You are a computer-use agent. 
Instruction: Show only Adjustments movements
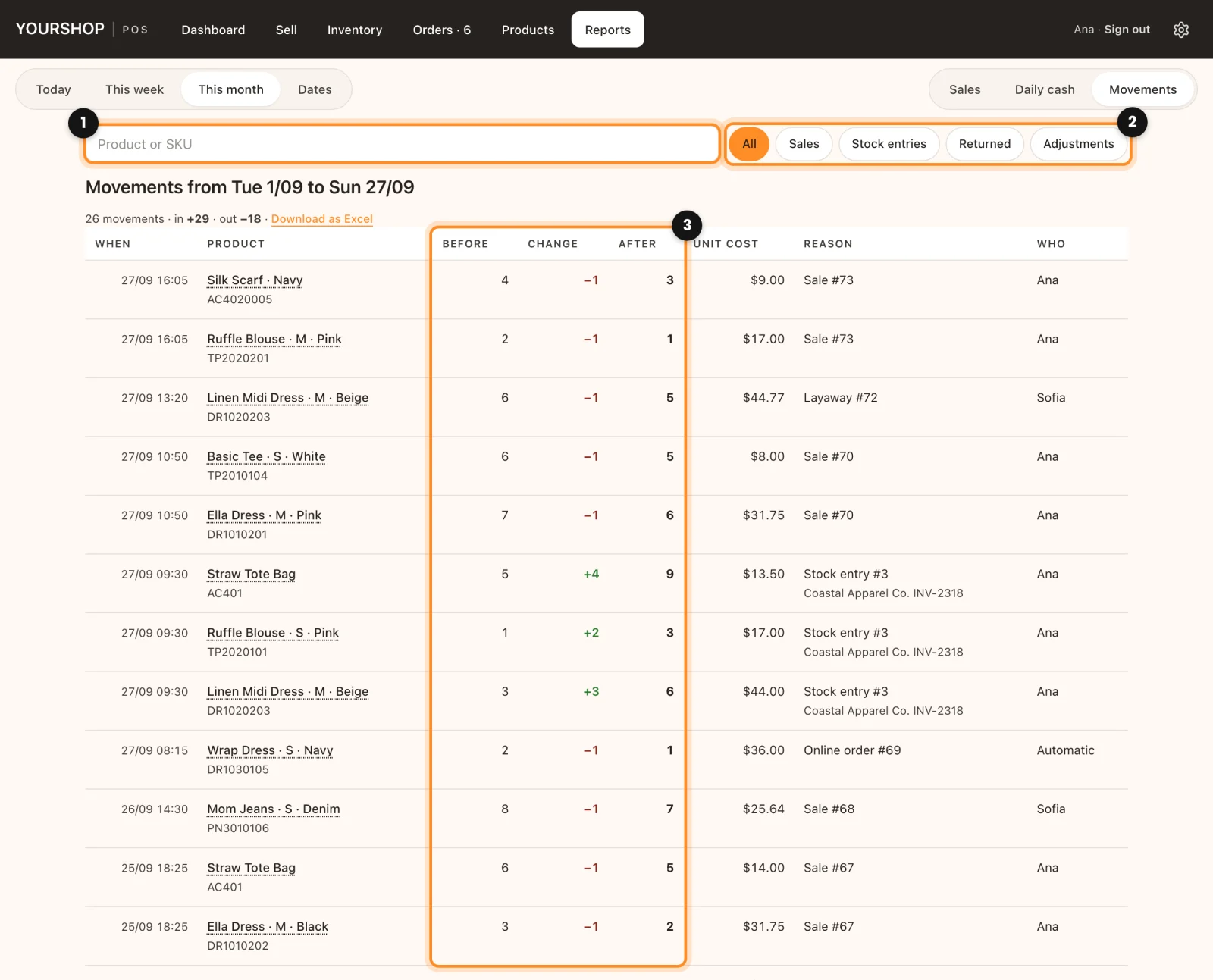[x=1078, y=144]
